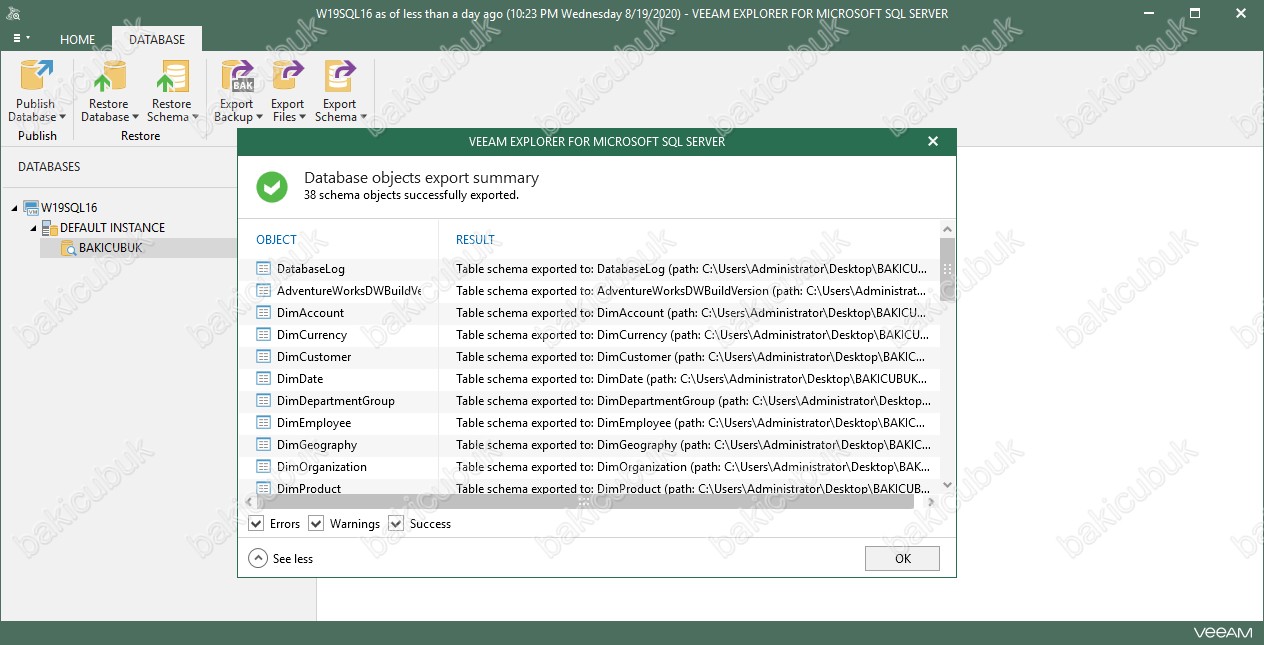1264x645 pixels.
Task: Confirm the summary with OK
Action: point(902,558)
